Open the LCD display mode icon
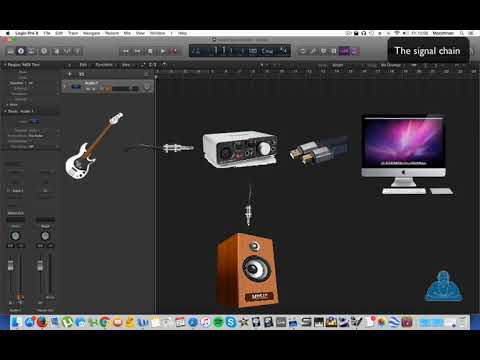480x360 pixels. click(x=196, y=51)
